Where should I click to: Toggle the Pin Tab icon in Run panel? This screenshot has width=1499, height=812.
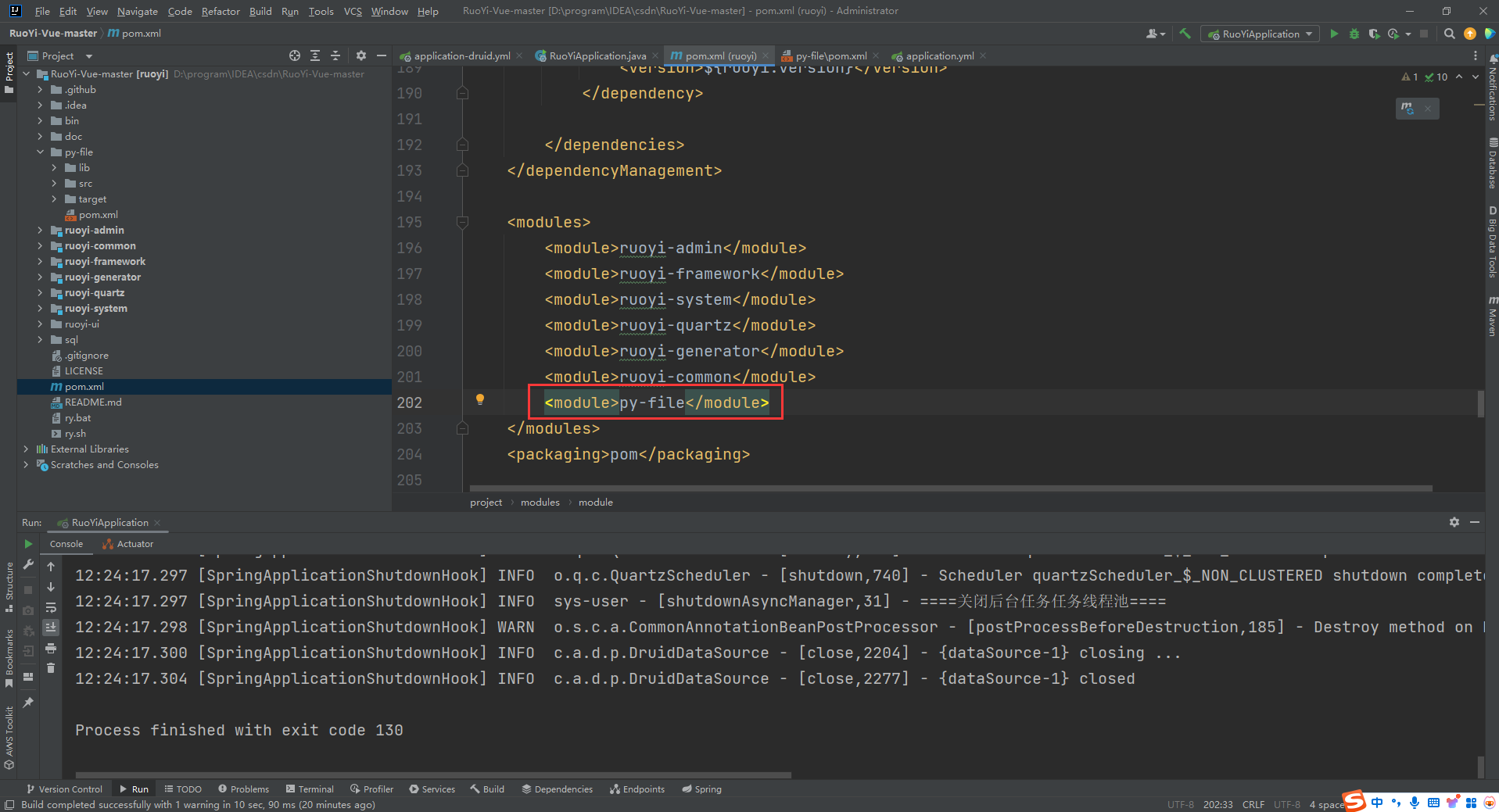point(28,703)
